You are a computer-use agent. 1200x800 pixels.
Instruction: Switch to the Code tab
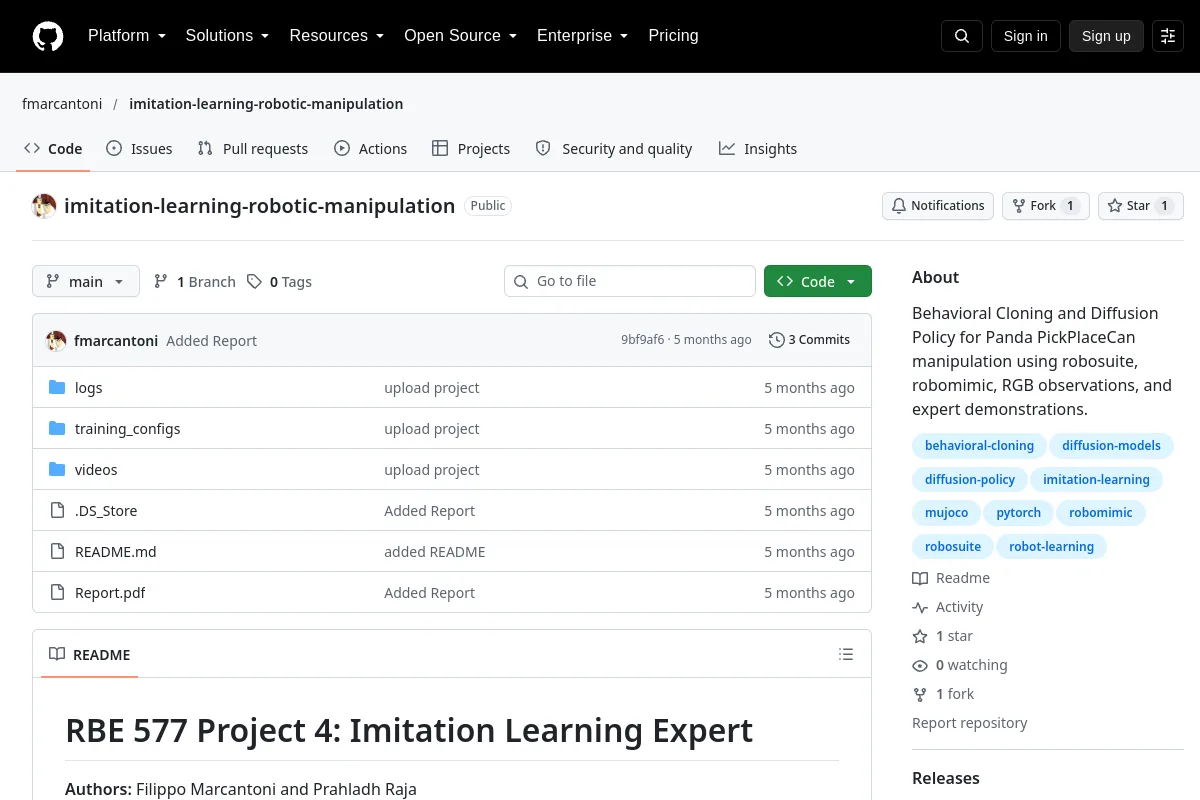coord(53,149)
